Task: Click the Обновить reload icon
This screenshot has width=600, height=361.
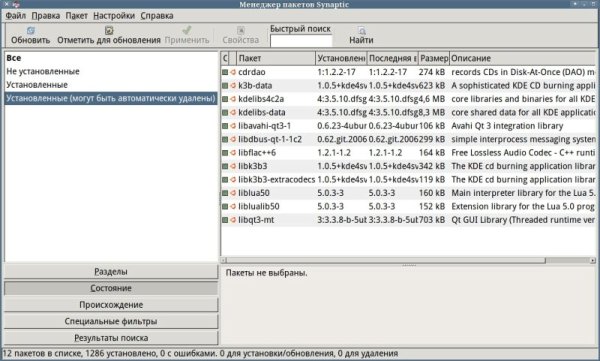Action: (x=31, y=30)
